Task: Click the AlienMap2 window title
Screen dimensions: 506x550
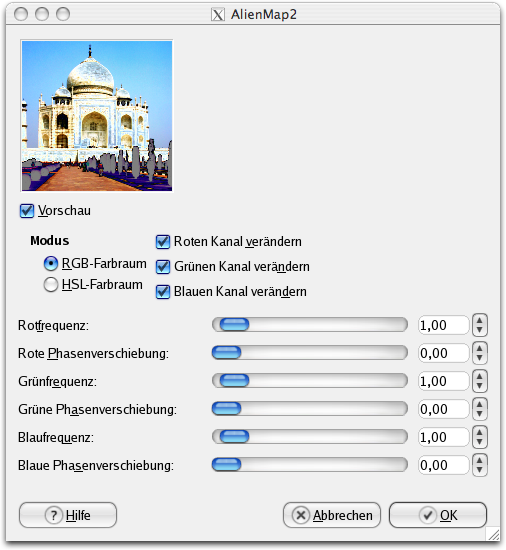Action: pos(264,15)
